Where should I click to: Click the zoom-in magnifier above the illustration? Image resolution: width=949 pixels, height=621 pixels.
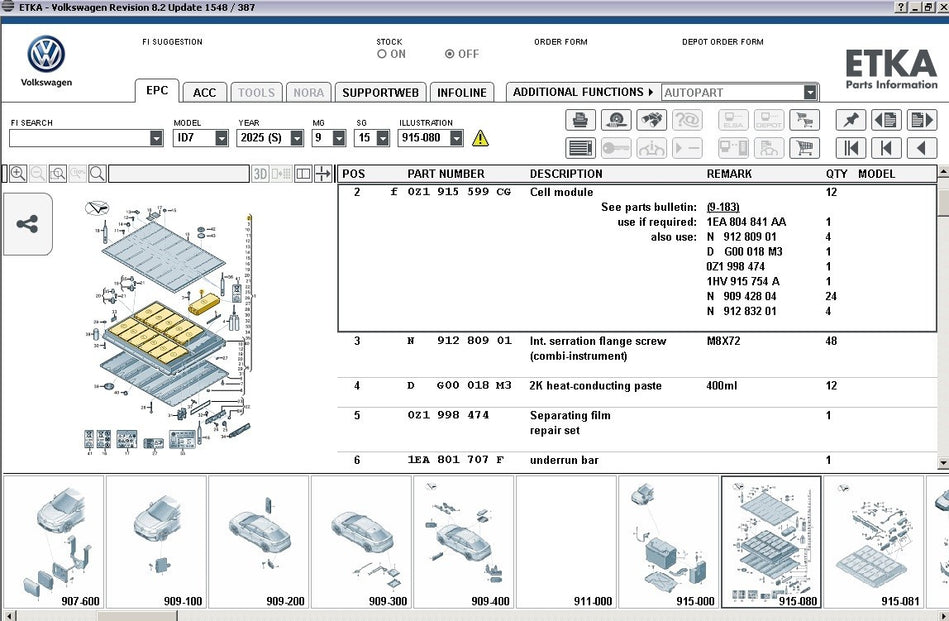(x=17, y=173)
